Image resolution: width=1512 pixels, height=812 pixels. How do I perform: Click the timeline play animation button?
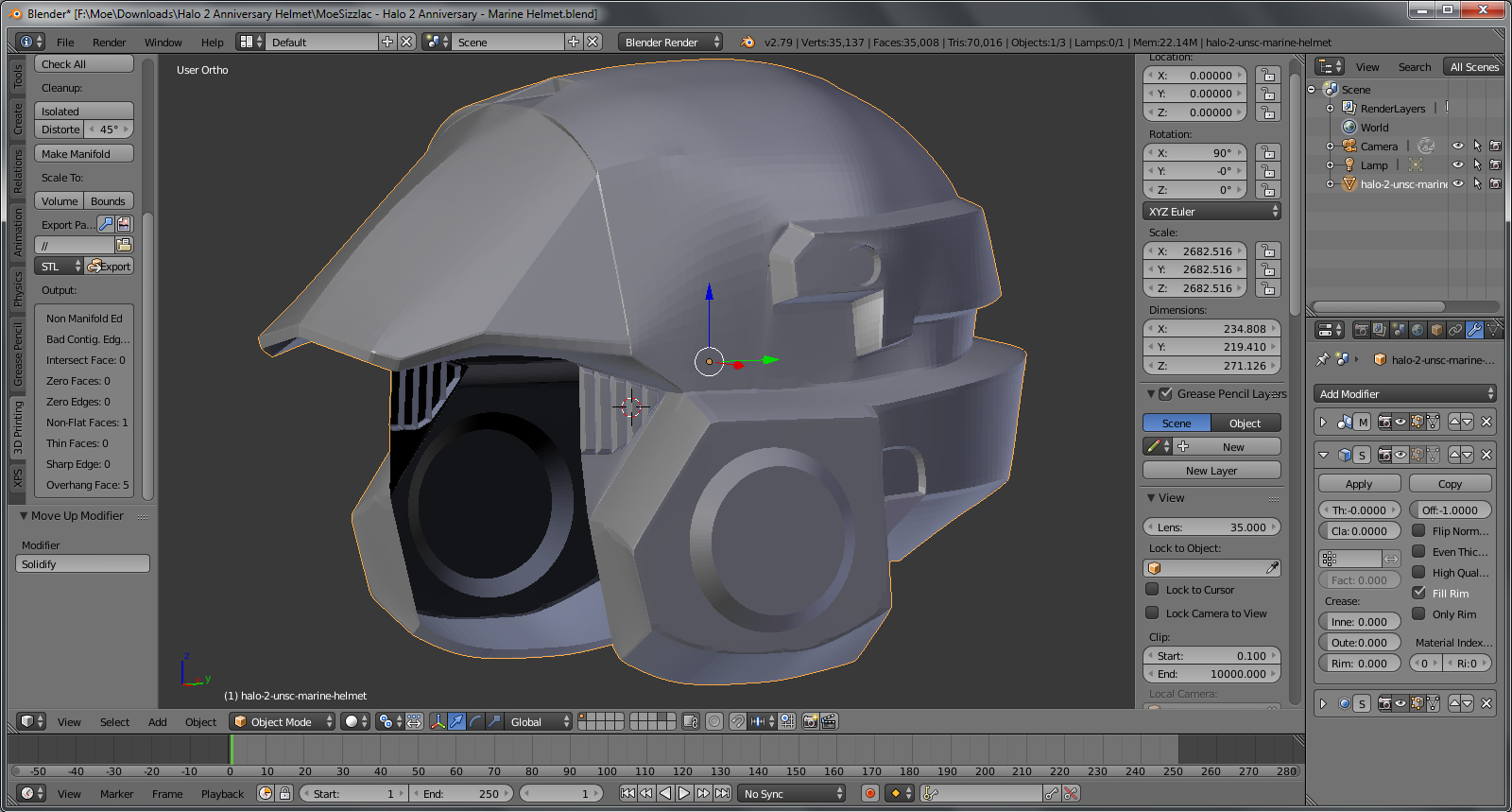pos(684,793)
